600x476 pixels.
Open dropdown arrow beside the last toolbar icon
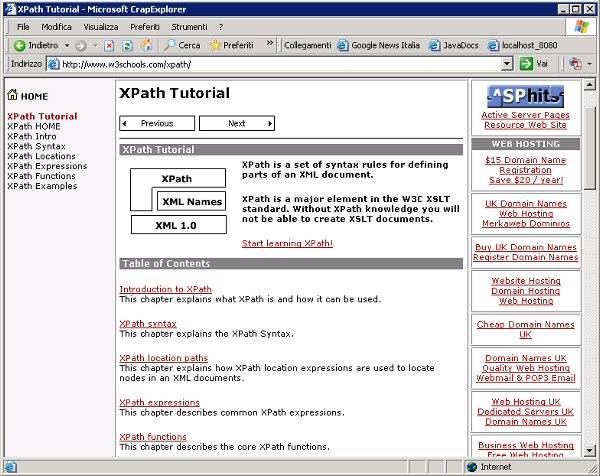tap(590, 64)
